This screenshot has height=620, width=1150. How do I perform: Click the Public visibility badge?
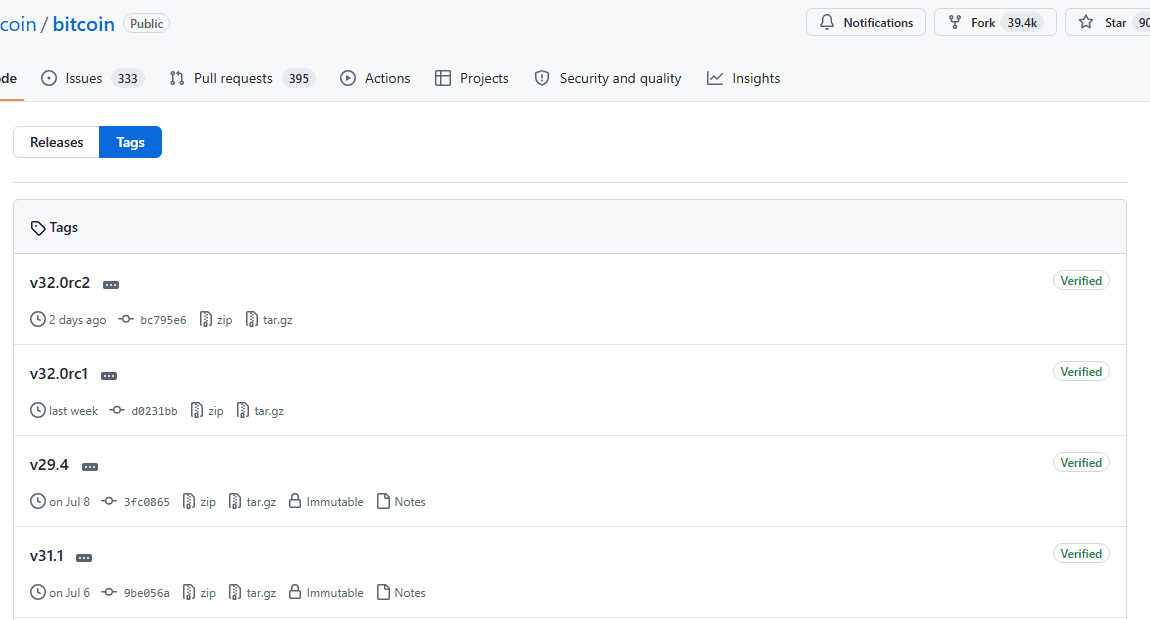tap(147, 23)
